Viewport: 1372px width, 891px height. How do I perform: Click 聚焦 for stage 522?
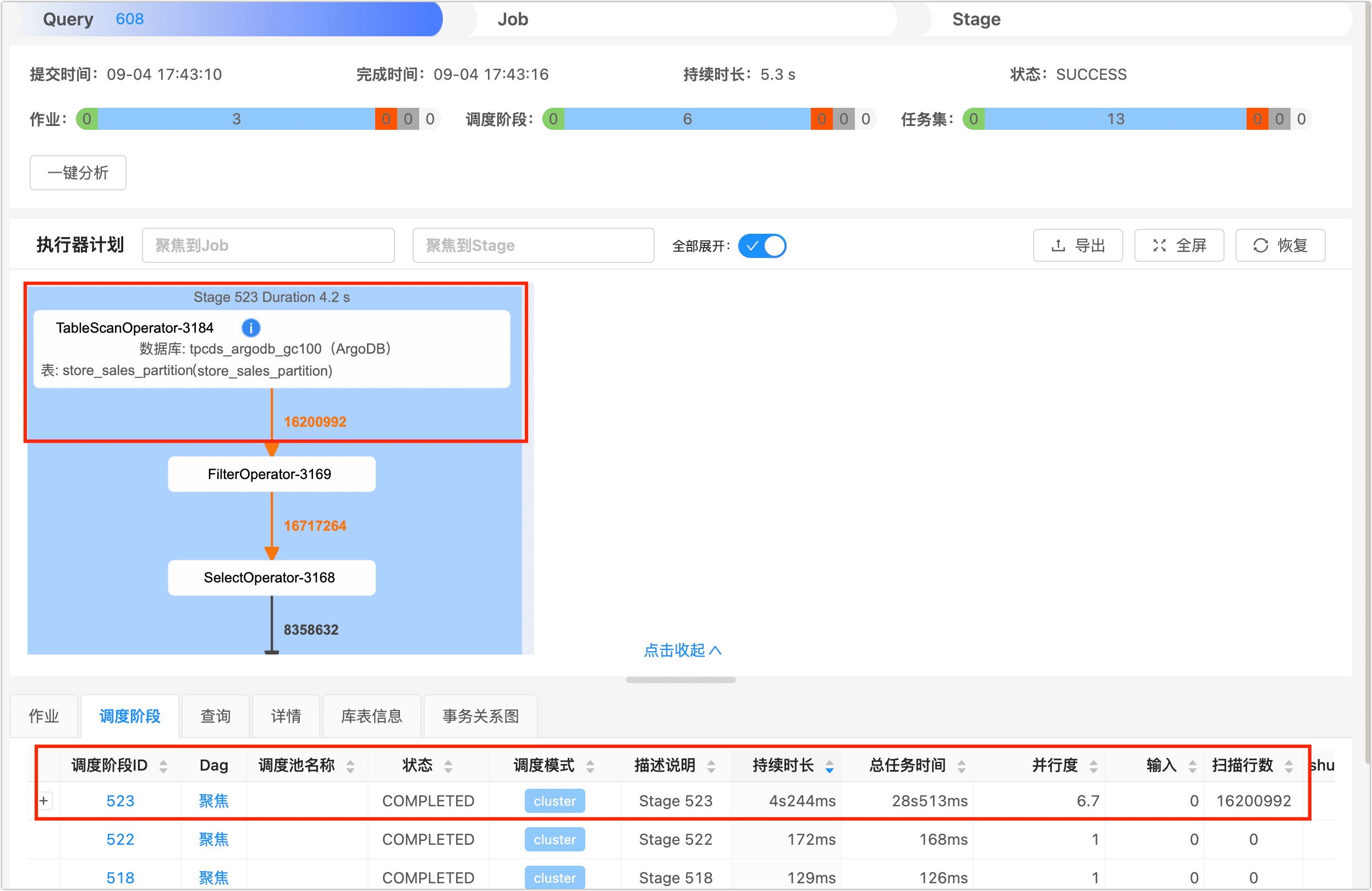click(x=214, y=840)
